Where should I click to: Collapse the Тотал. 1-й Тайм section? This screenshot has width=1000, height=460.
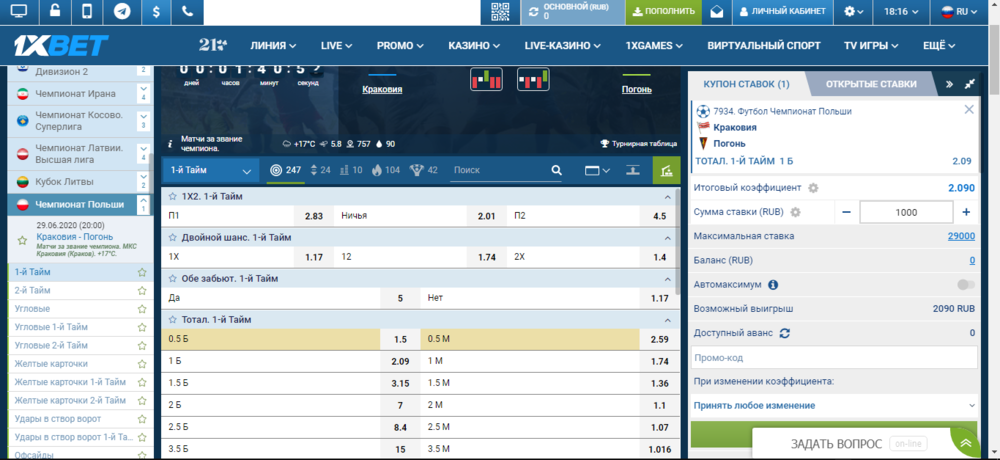(x=668, y=320)
